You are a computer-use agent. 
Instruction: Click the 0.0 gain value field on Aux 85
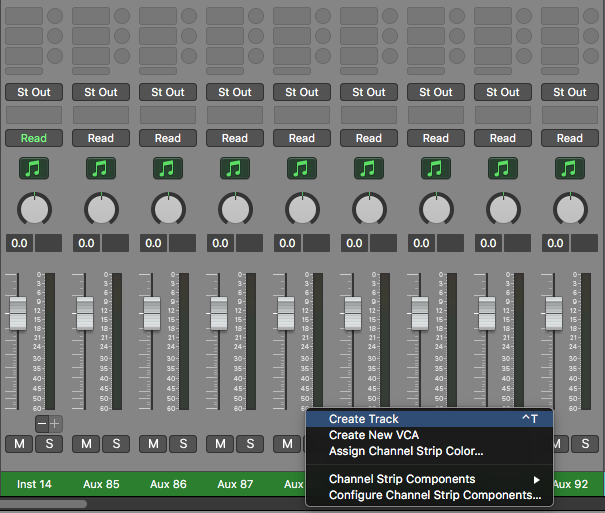click(86, 243)
